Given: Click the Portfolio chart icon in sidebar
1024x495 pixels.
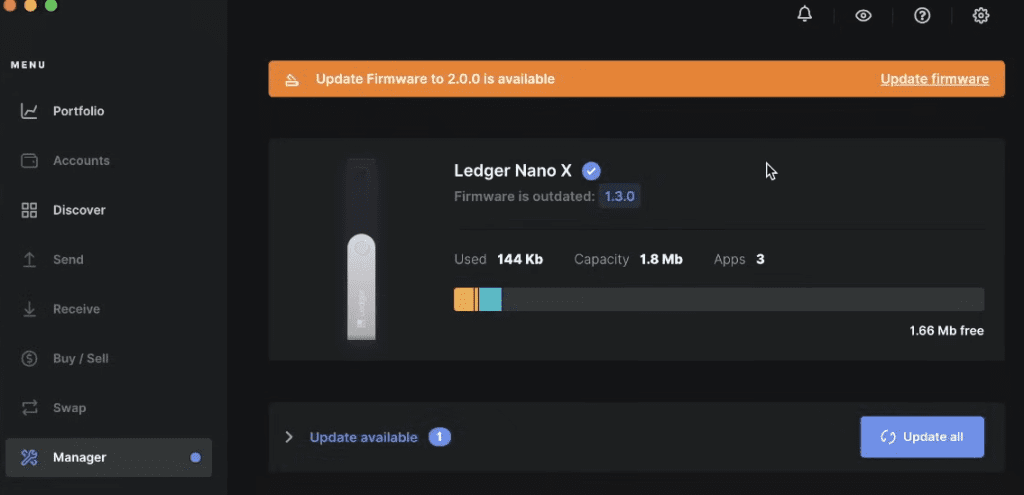Looking at the screenshot, I should [30, 111].
